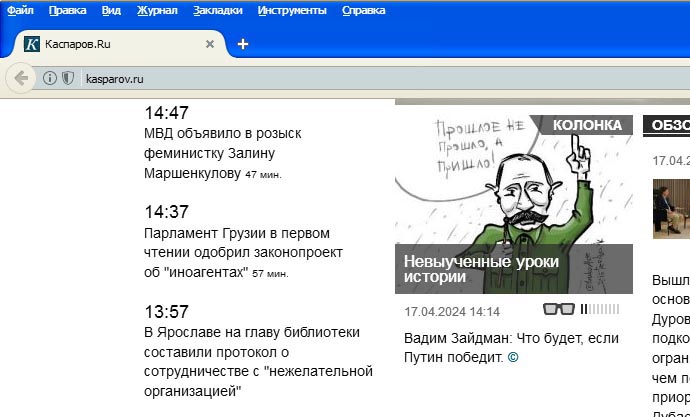Click the 17.04.2024 14:14 date
The width and height of the screenshot is (690, 417).
point(452,312)
